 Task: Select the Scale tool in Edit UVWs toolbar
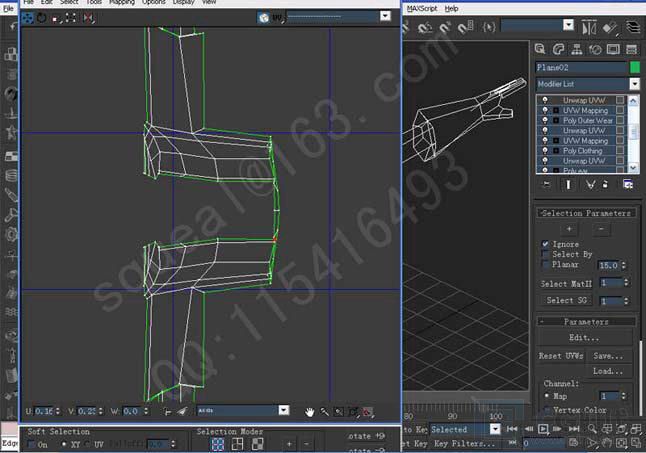coord(56,18)
